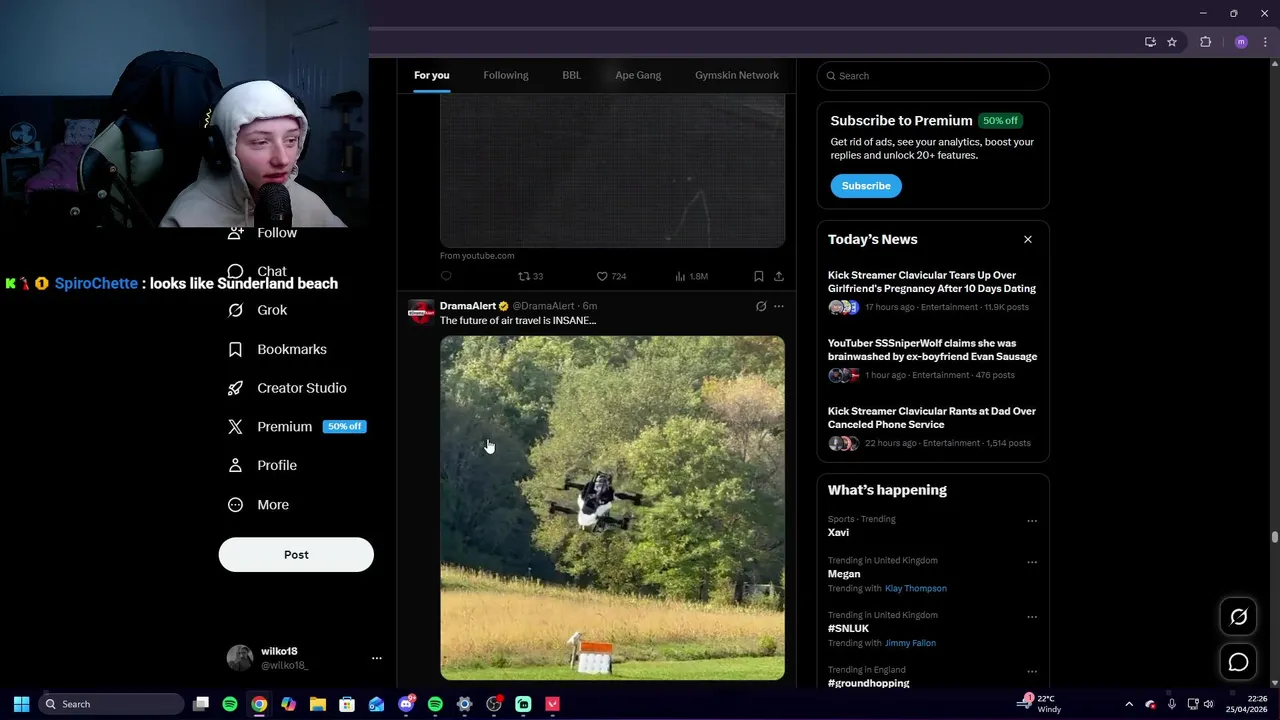Open the floating Grok button

pos(1238,617)
